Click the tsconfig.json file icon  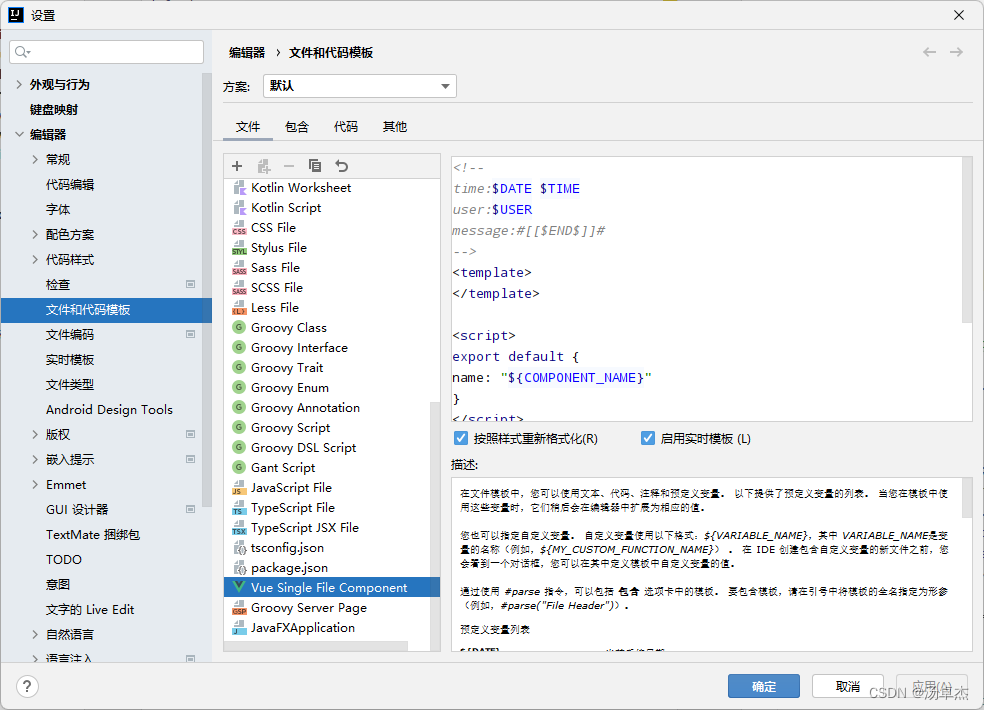pos(239,548)
